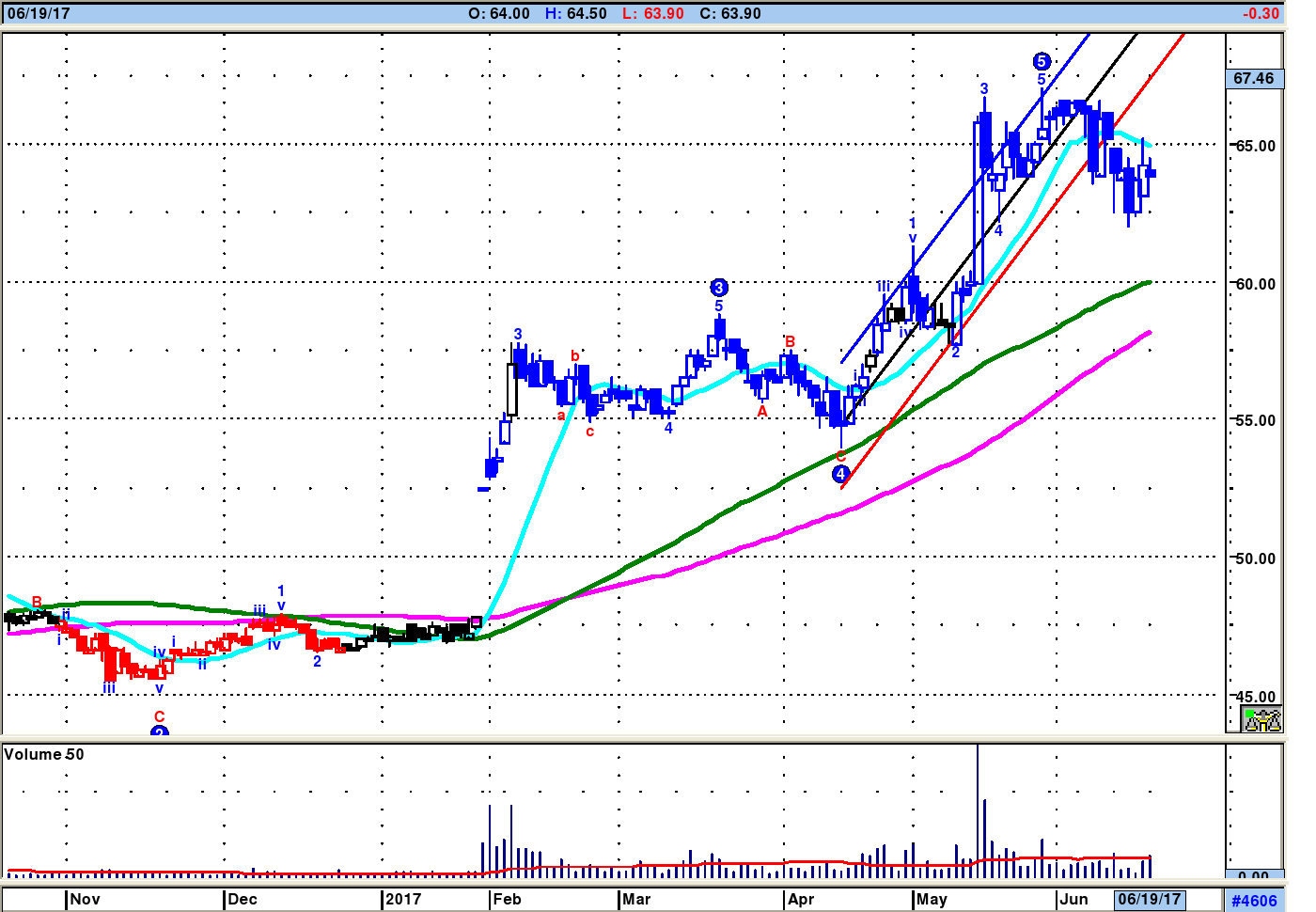The width and height of the screenshot is (1316, 912).
Task: Click the 65.00 price axis label
Action: pyautogui.click(x=1256, y=146)
